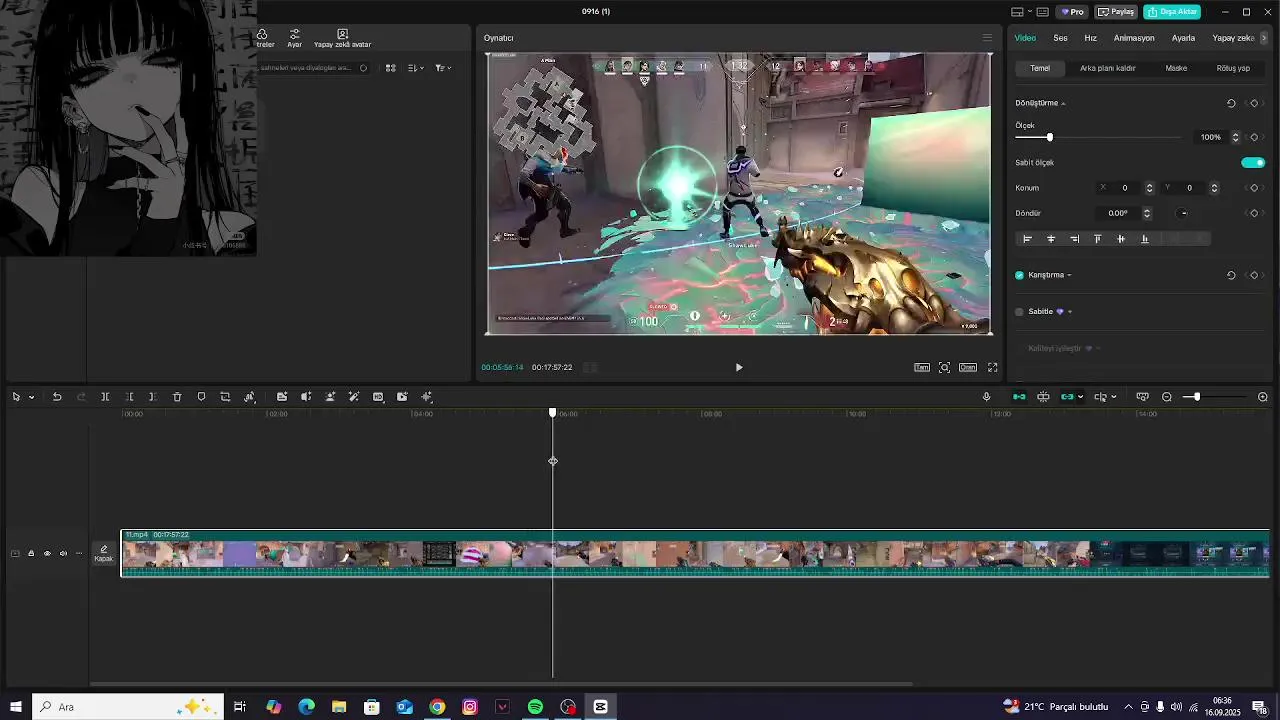Image resolution: width=1280 pixels, height=720 pixels.
Task: Lock the main track
Action: point(31,553)
